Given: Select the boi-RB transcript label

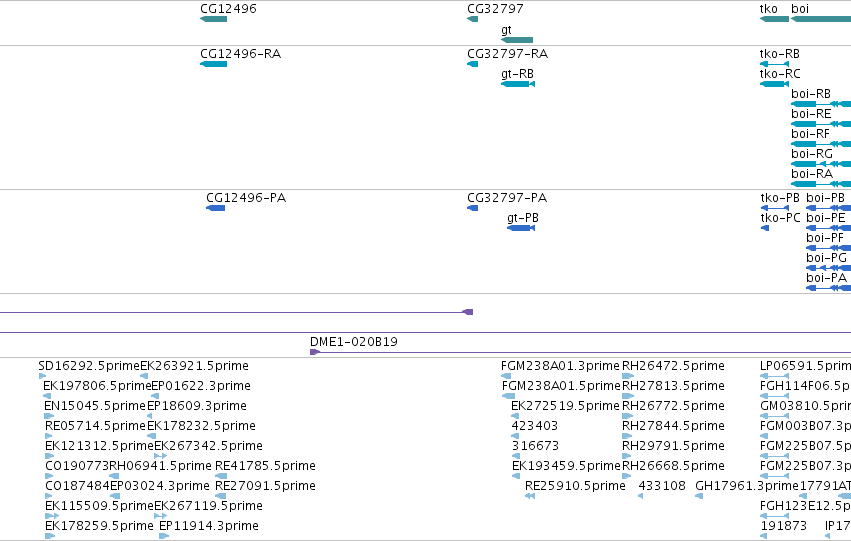Looking at the screenshot, I should pyautogui.click(x=811, y=94).
